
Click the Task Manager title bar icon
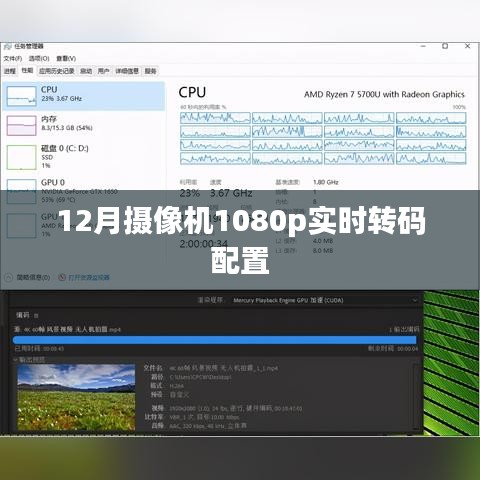point(7,46)
